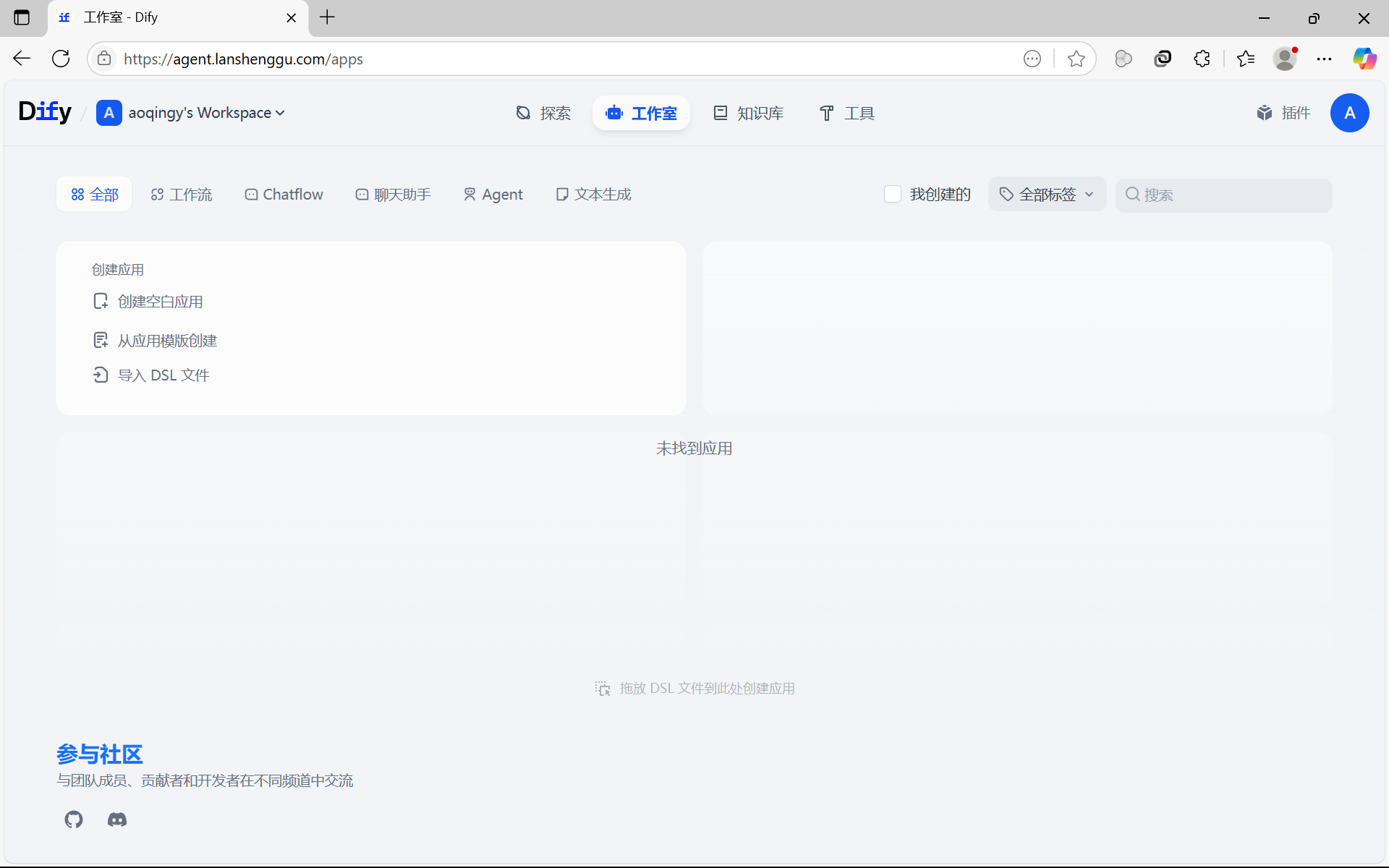Image resolution: width=1389 pixels, height=868 pixels.
Task: Open favorites list icon
Action: coord(1246,59)
